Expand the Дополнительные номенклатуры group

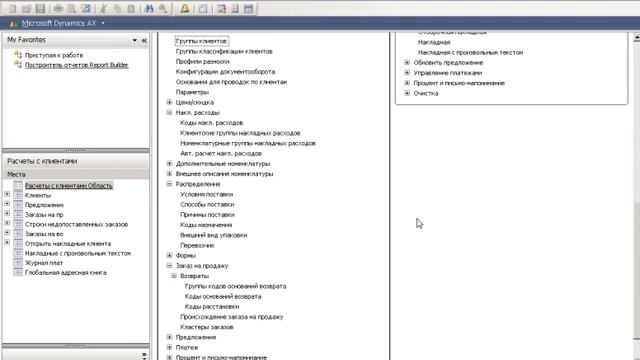tap(169, 163)
